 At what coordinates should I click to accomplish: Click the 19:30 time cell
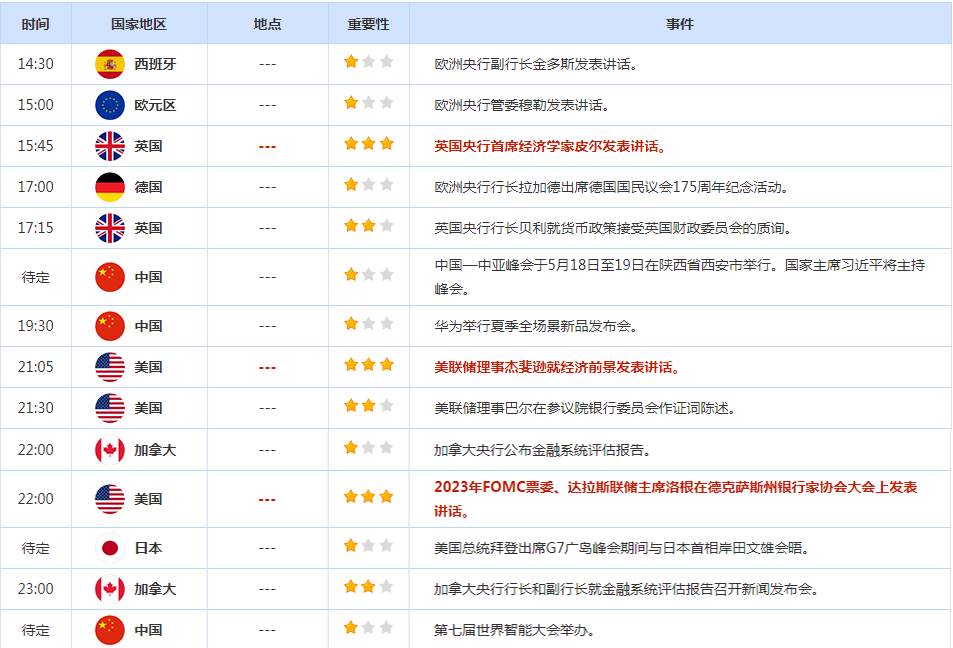pos(35,326)
